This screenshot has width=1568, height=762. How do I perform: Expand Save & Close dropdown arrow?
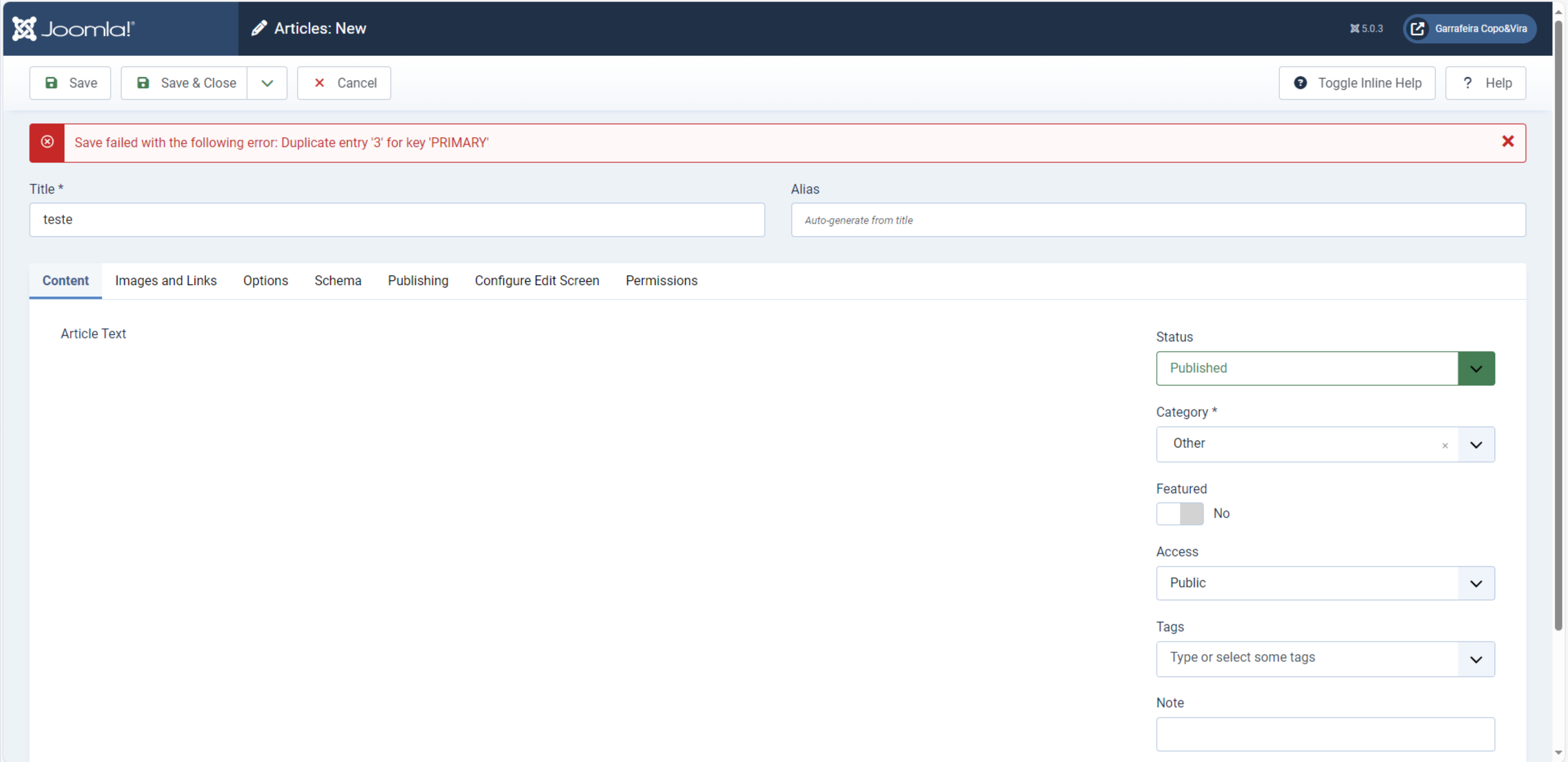pos(267,83)
